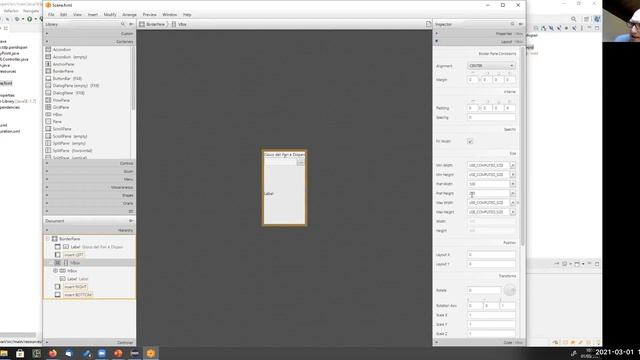Open the Insert menu
The width and height of the screenshot is (640, 360).
tap(93, 15)
